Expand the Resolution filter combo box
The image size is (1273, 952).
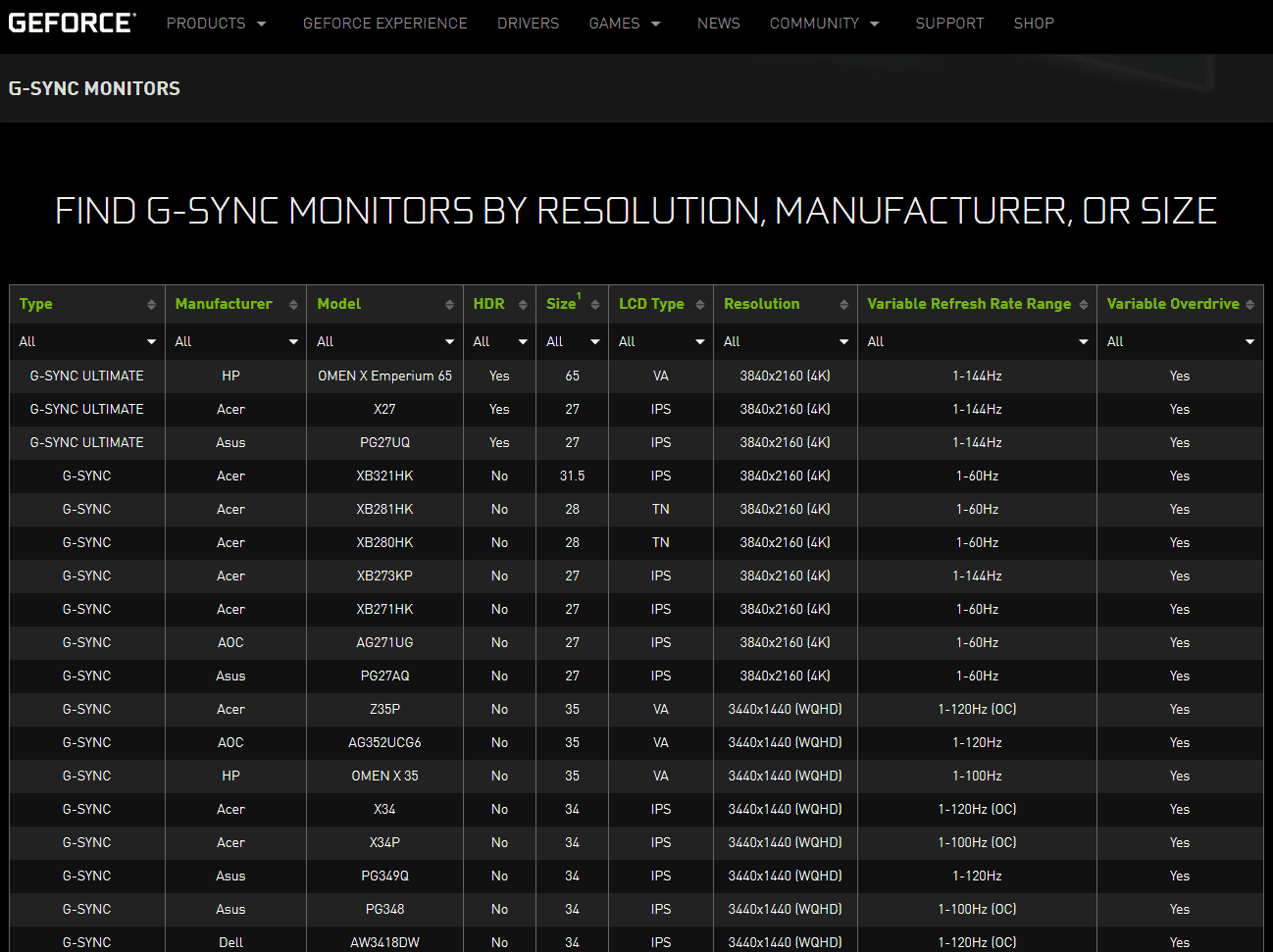click(x=785, y=341)
